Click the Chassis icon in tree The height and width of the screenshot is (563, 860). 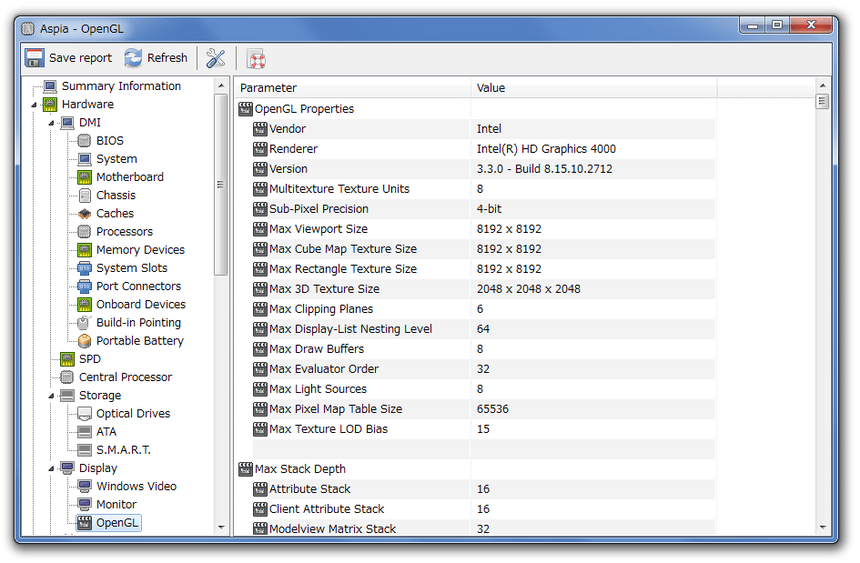[x=84, y=195]
